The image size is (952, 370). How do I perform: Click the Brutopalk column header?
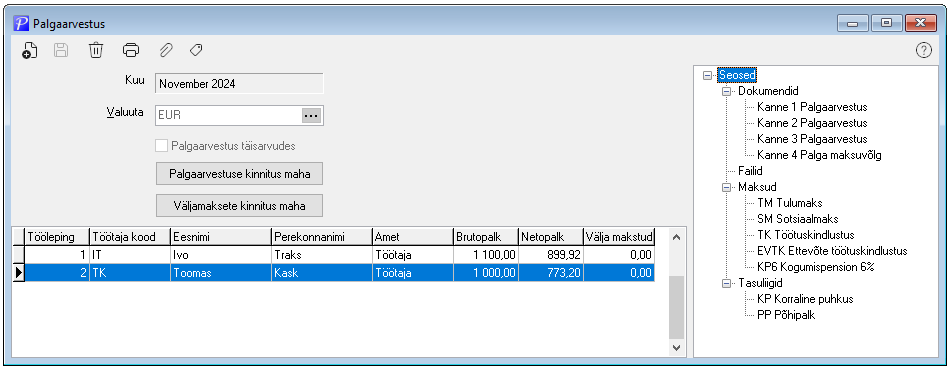click(x=486, y=236)
